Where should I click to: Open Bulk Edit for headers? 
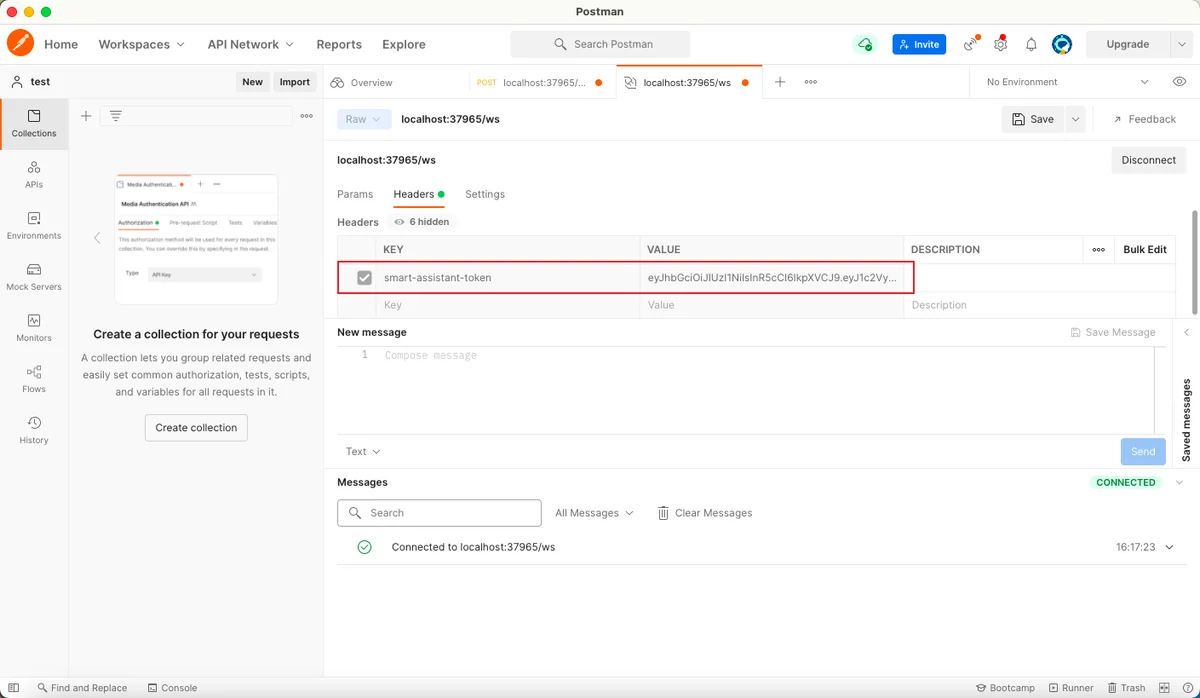1144,250
